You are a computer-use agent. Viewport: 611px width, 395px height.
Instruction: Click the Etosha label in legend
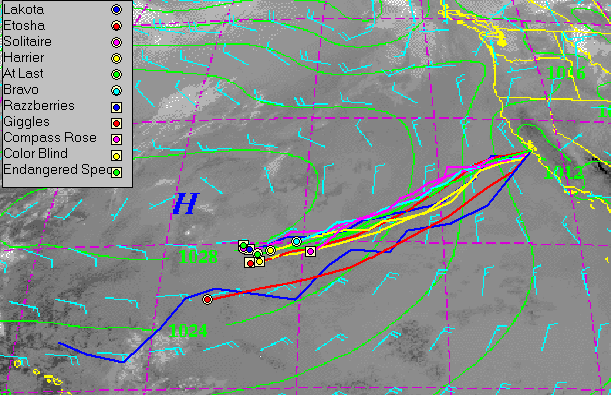coord(24,26)
